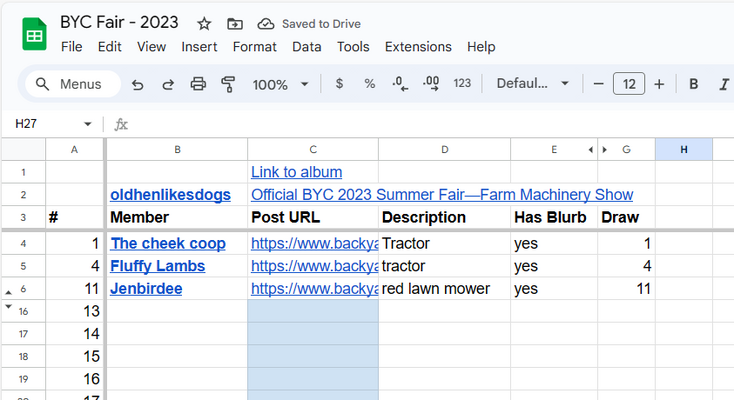
Task: Activate the Paint format tool
Action: coord(228,84)
